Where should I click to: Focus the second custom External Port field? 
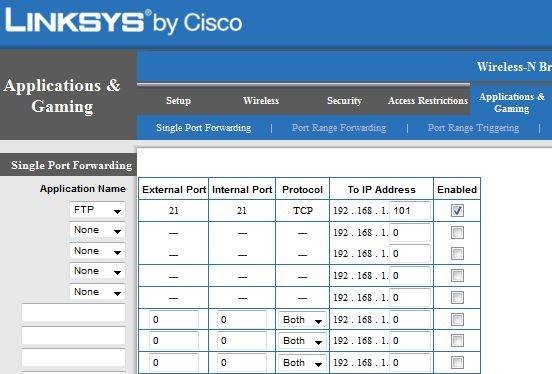pyautogui.click(x=174, y=341)
